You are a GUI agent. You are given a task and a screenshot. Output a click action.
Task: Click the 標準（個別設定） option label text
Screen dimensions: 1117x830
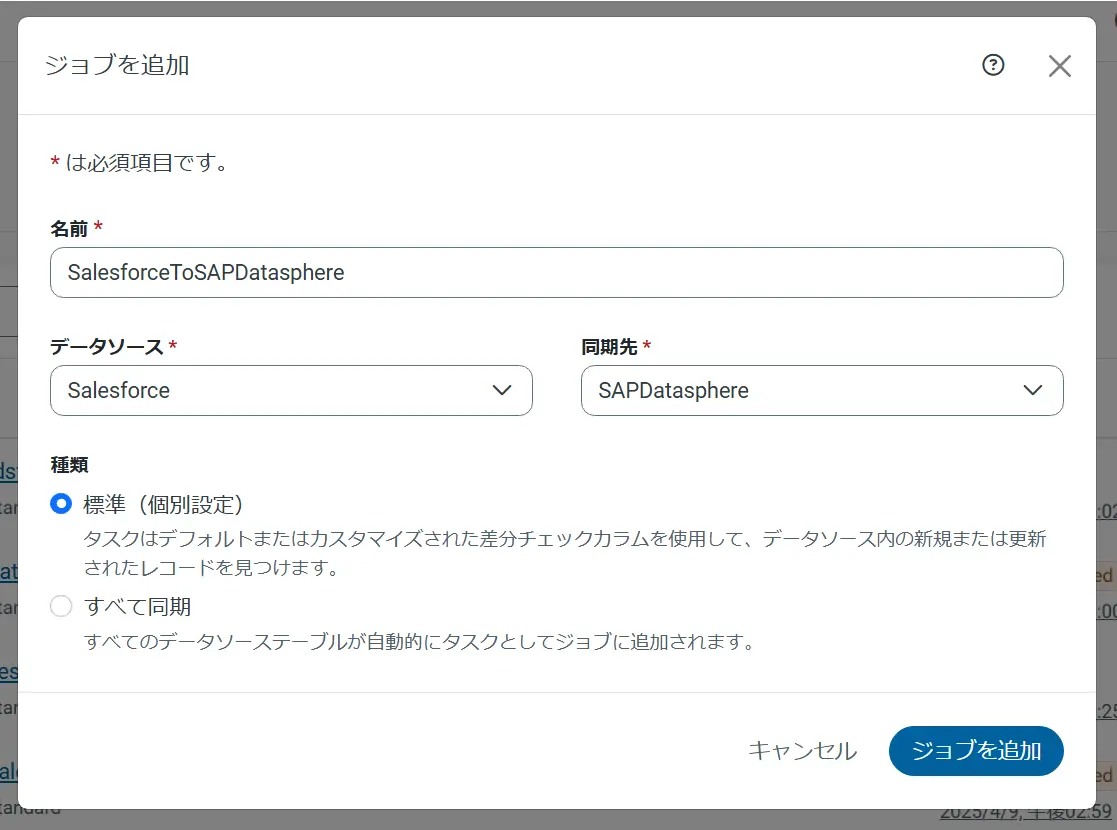(x=164, y=504)
